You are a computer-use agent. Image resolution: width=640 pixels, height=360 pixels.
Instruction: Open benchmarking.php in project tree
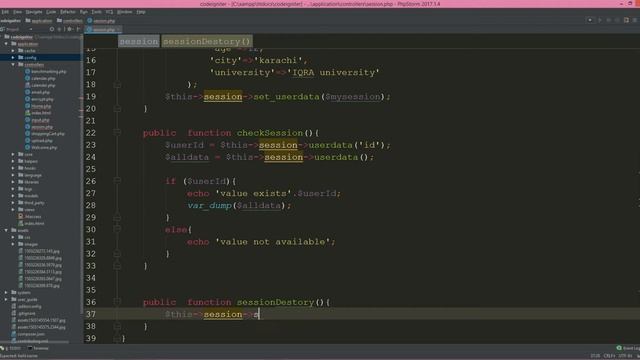(x=45, y=71)
